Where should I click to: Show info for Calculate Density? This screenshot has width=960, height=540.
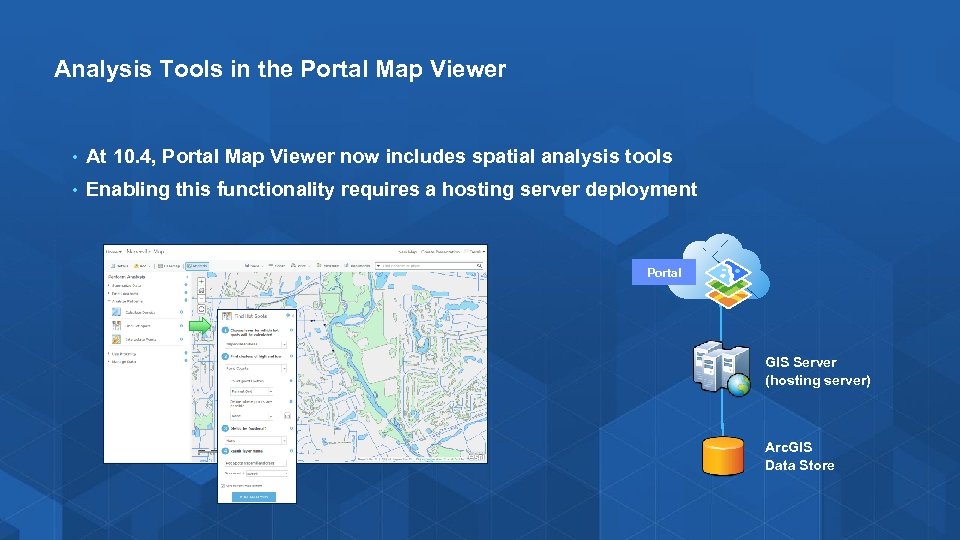181,312
